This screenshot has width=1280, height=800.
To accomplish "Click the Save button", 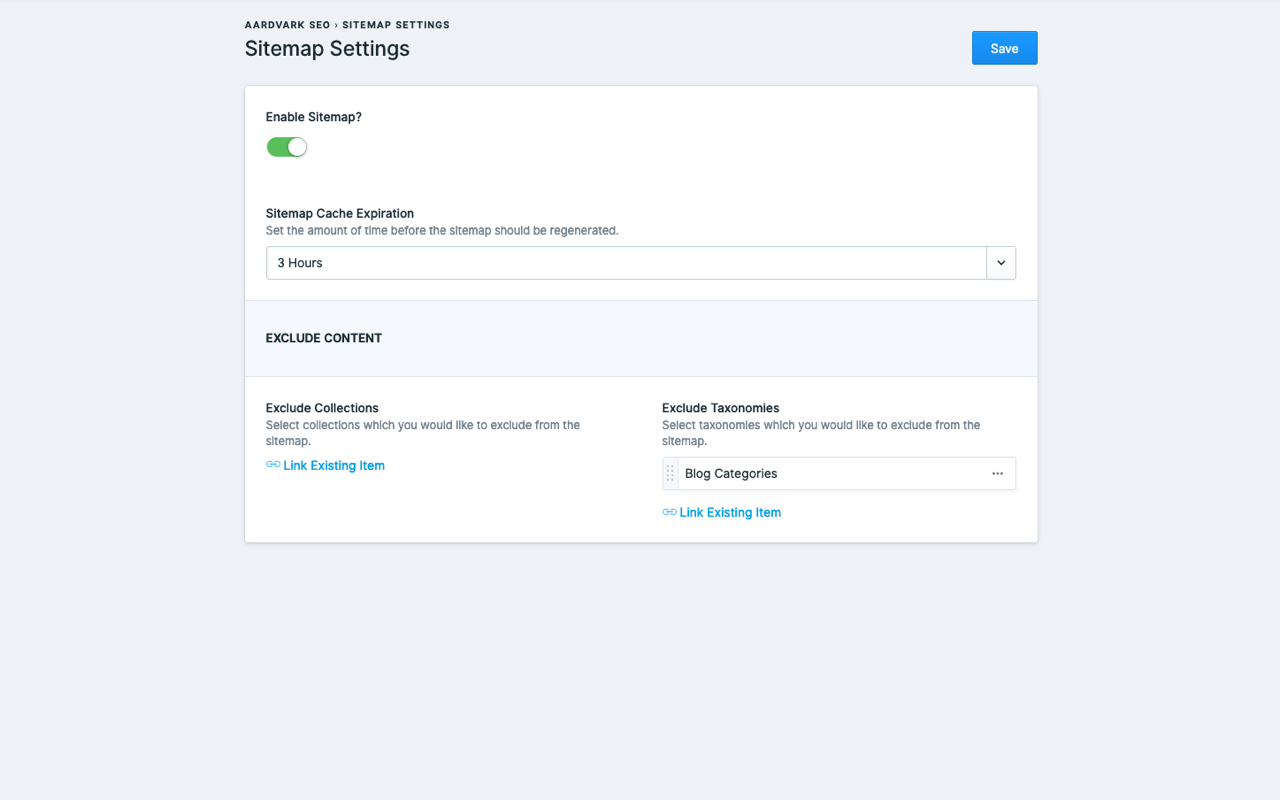I will click(1004, 48).
